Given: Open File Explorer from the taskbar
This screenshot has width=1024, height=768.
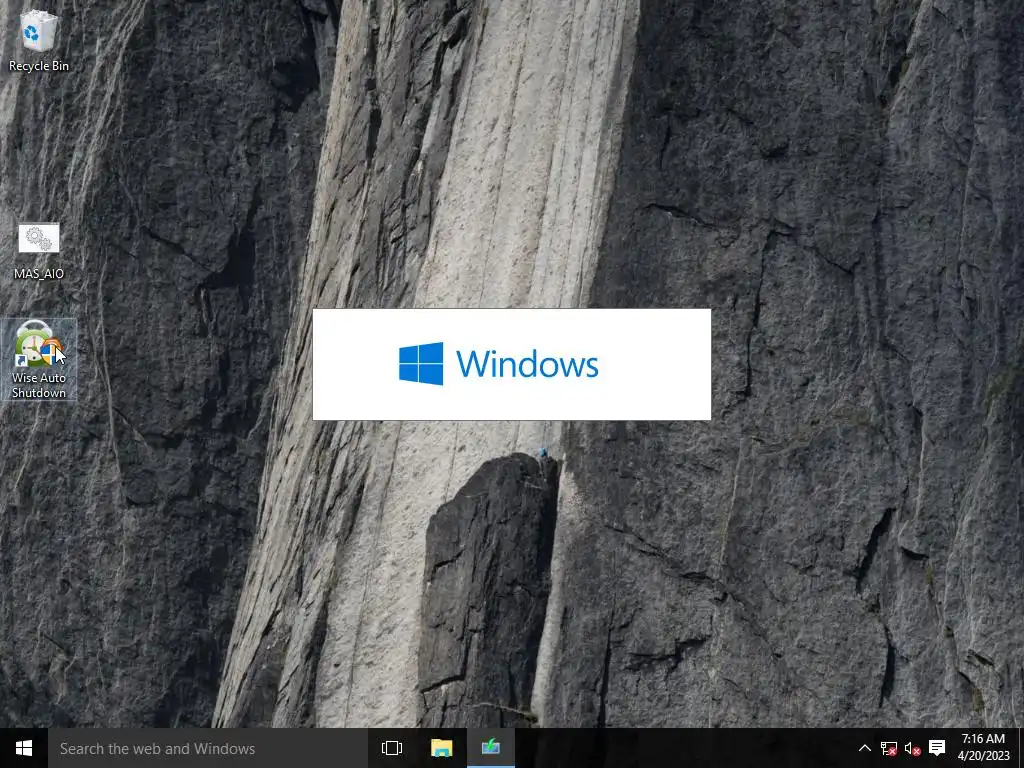Looking at the screenshot, I should [441, 748].
